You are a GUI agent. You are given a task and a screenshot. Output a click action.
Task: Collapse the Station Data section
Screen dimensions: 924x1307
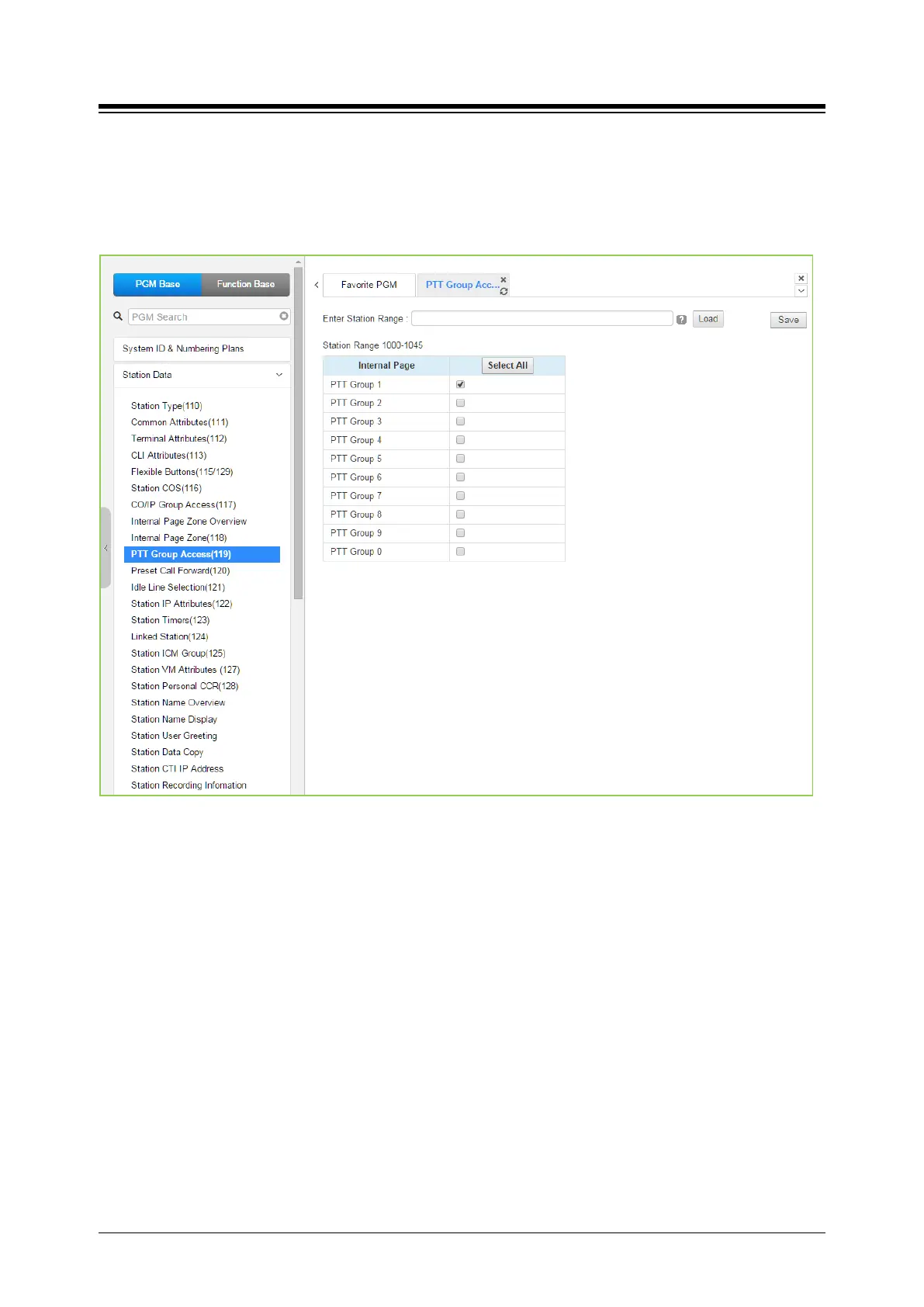point(279,375)
